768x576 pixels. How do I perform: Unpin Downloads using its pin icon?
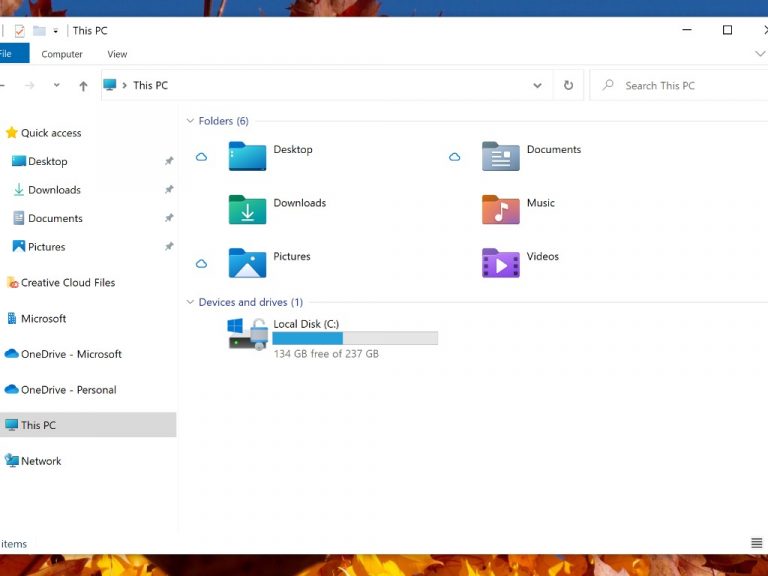click(169, 189)
